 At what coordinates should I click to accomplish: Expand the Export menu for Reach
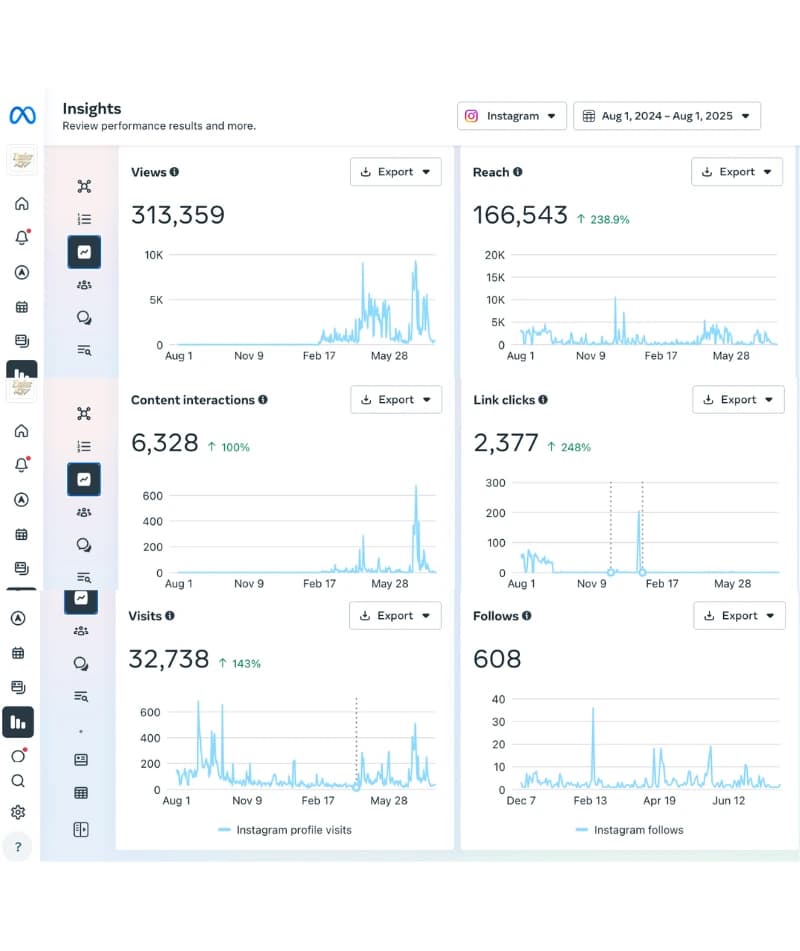(737, 172)
